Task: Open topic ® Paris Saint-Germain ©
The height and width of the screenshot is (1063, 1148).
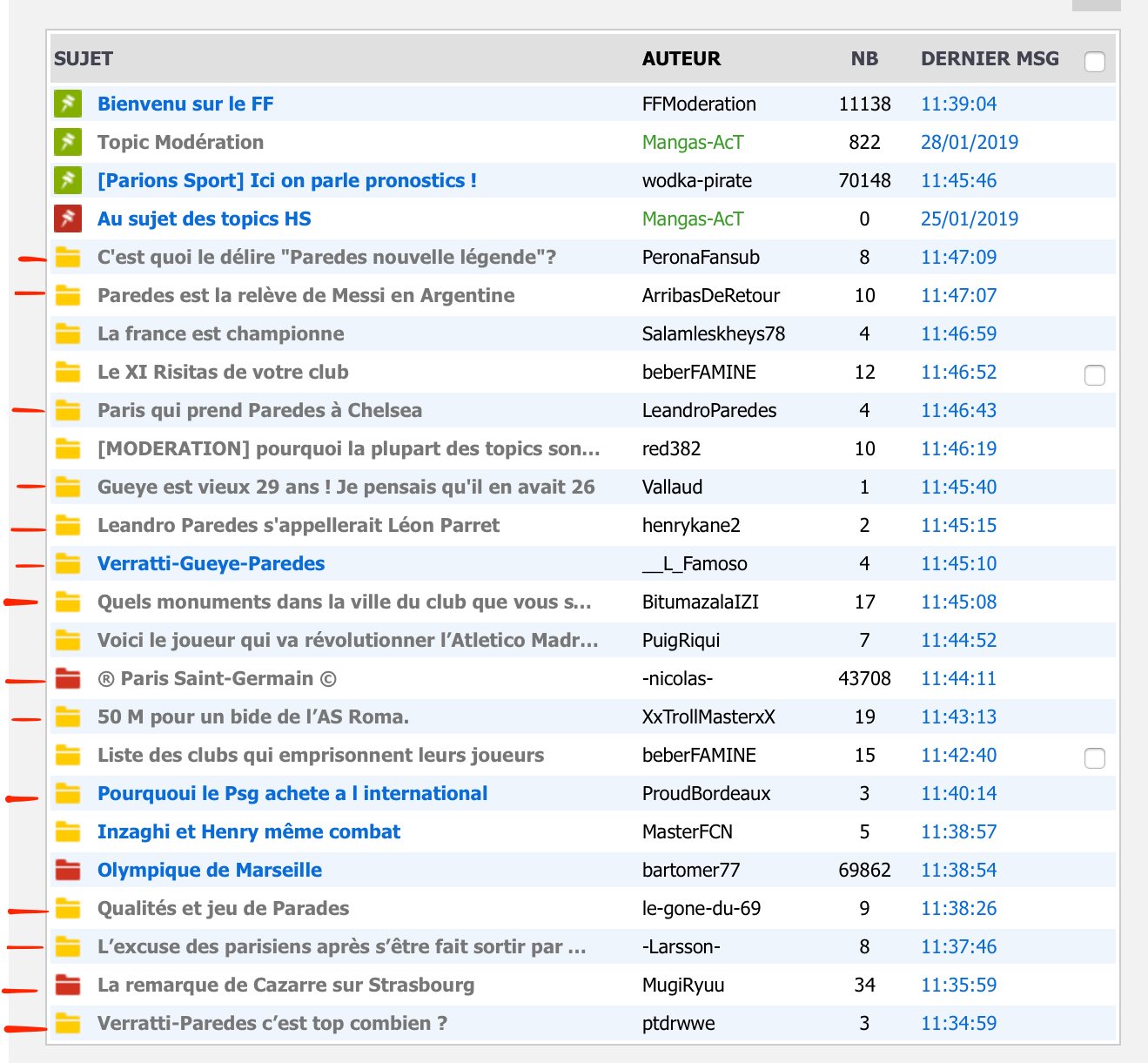Action: coord(217,678)
